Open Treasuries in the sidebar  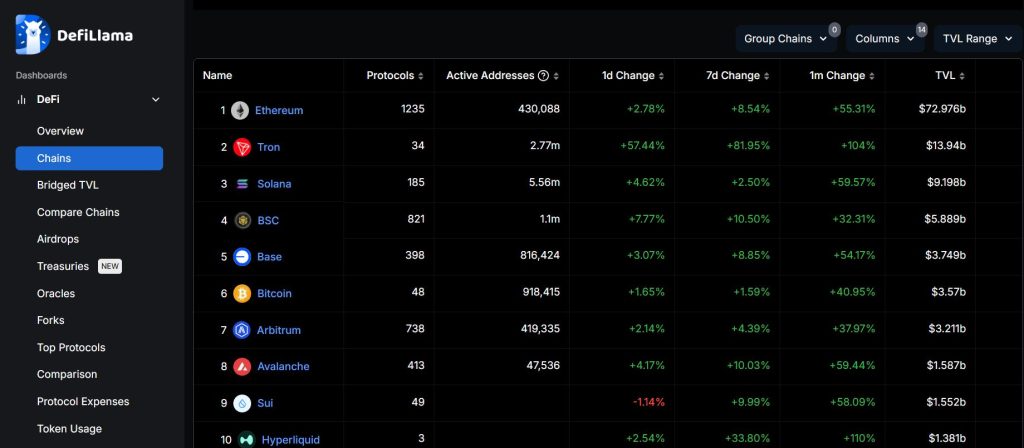click(x=62, y=267)
